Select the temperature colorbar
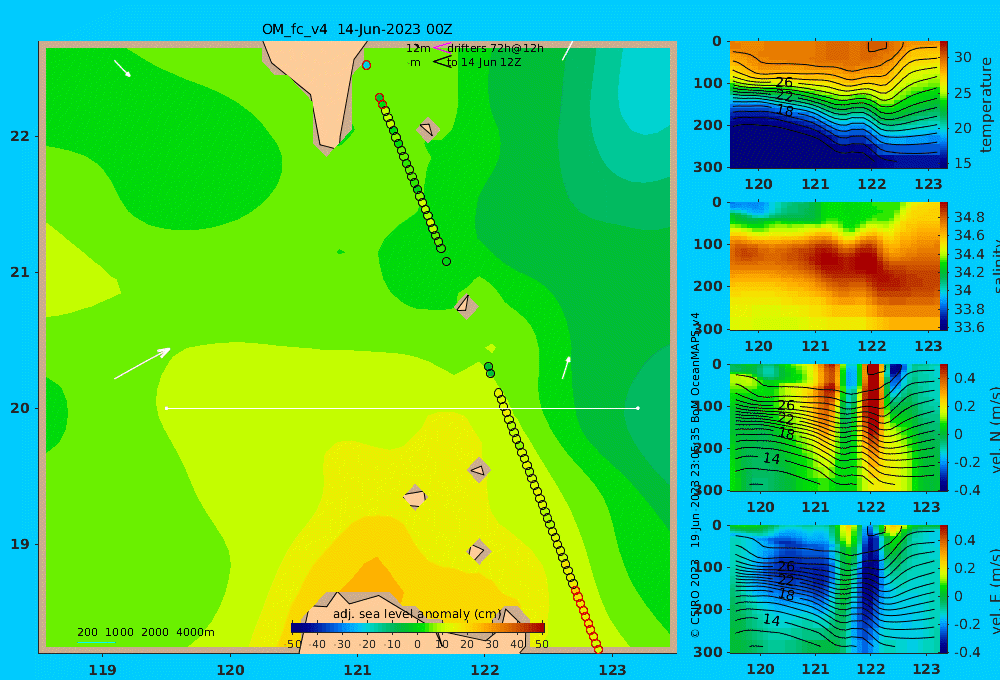Screen dimensions: 1000x680 [944, 105]
